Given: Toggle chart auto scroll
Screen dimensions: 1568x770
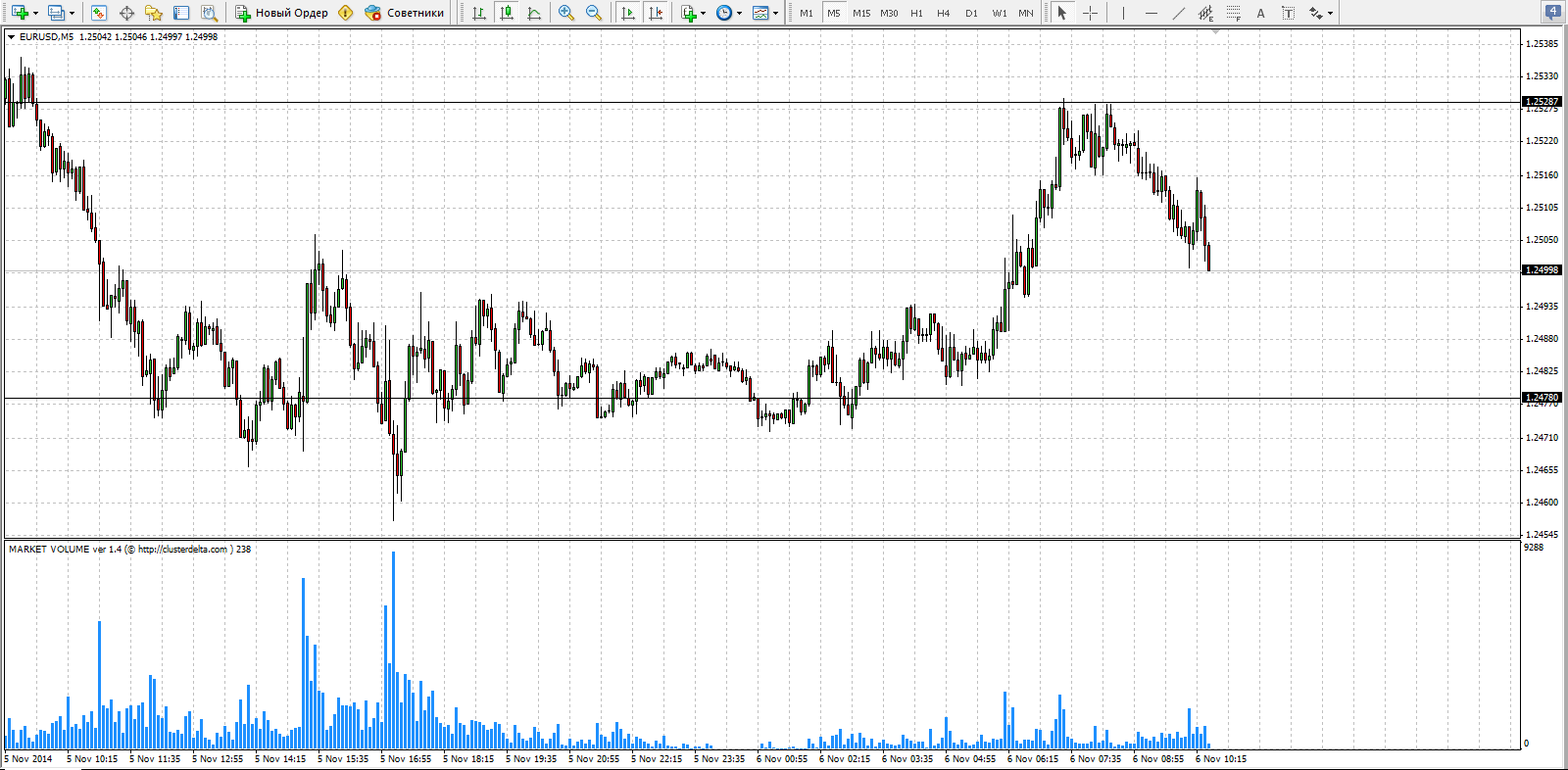Looking at the screenshot, I should coord(628,13).
